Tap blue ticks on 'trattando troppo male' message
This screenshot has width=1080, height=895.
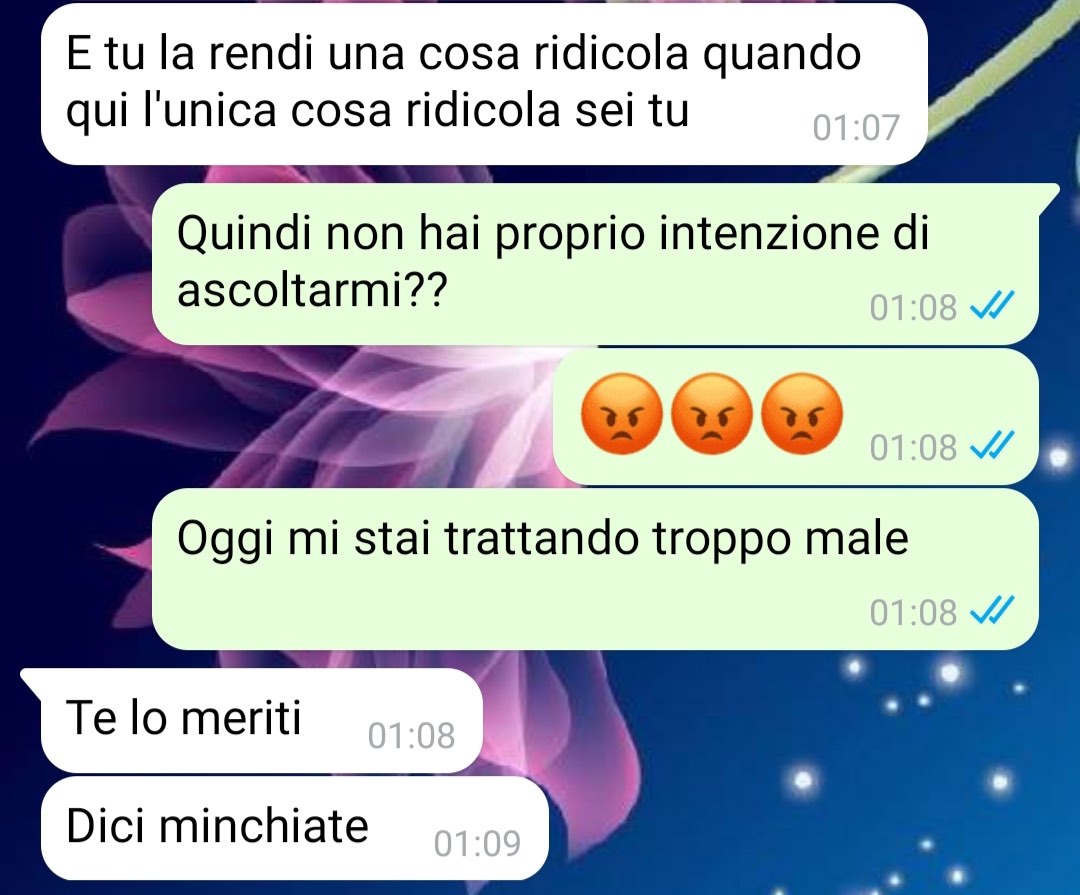pyautogui.click(x=992, y=610)
